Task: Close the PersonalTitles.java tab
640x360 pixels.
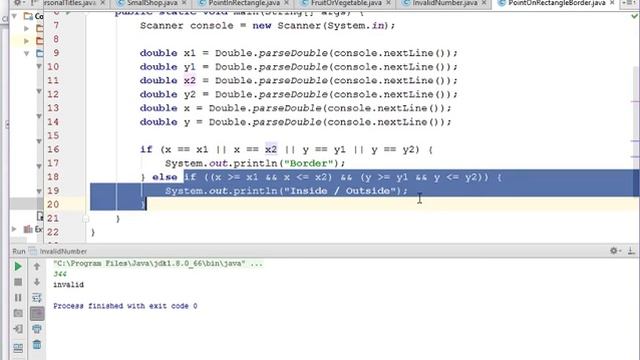Action: [102, 3]
